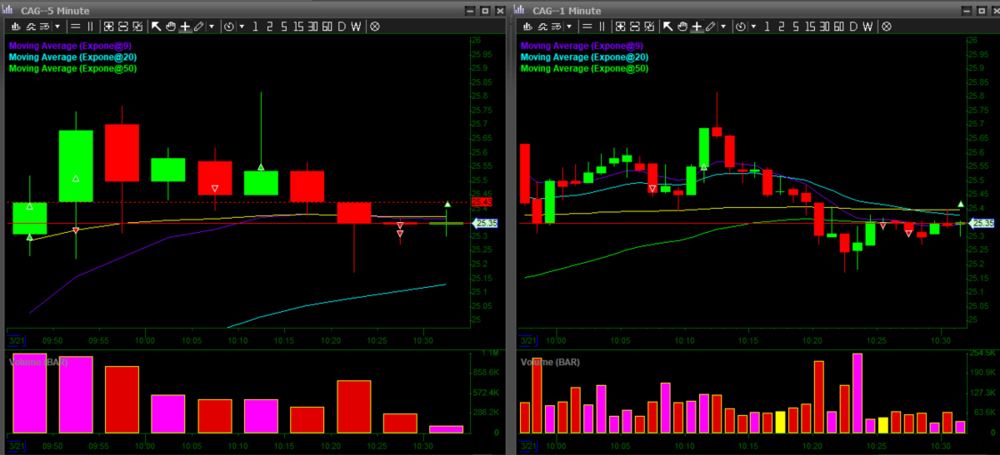Toggle the 60 minute interval in 1 Minute chart
The image size is (1000, 455).
click(838, 25)
